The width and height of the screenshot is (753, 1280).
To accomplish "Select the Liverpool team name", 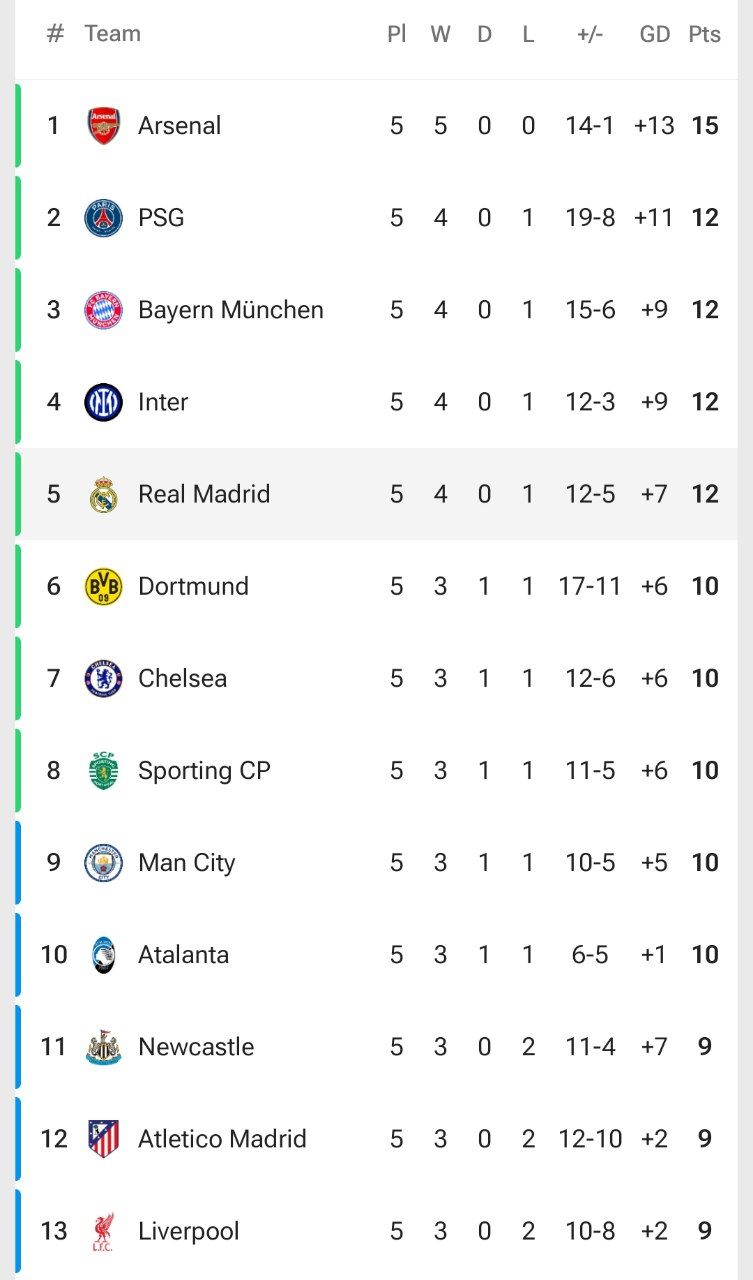I will click(x=189, y=1231).
